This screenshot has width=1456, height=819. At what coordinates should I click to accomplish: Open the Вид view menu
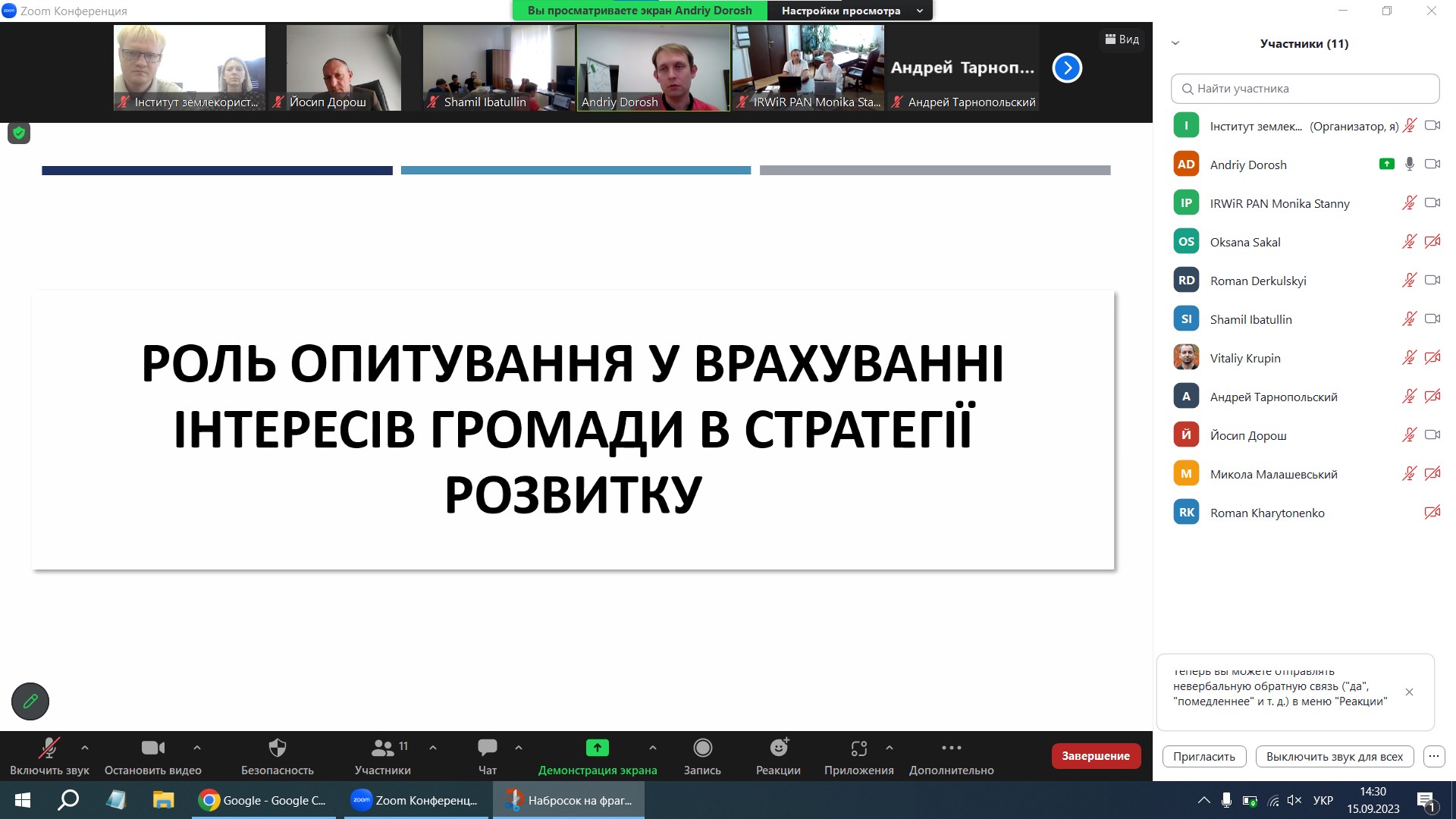pos(1122,39)
